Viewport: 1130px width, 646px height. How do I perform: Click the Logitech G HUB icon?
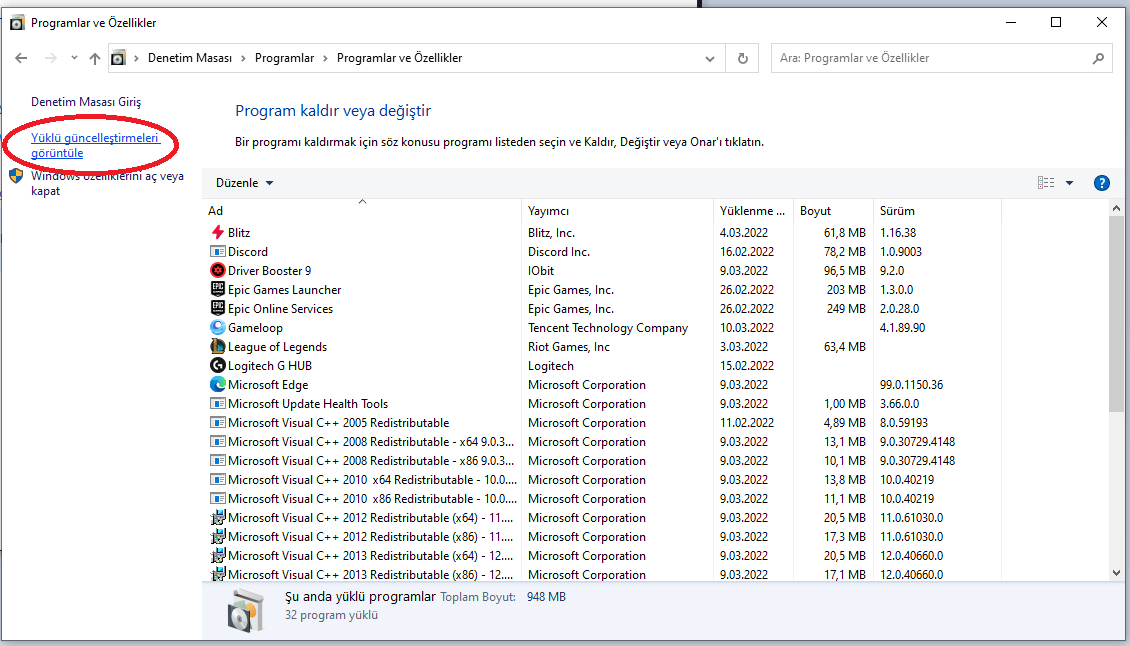218,366
